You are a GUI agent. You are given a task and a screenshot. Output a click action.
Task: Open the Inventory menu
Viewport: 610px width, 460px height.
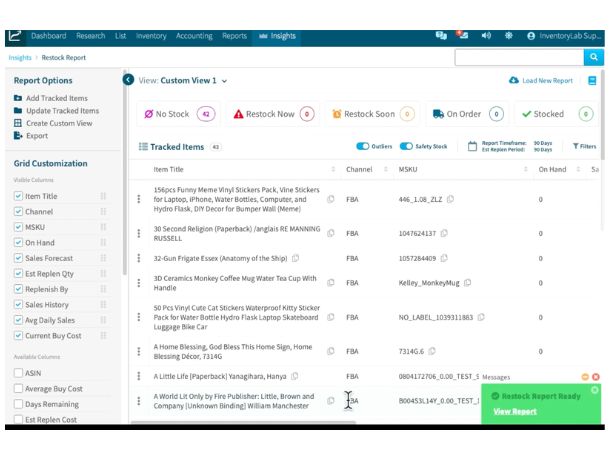151,36
